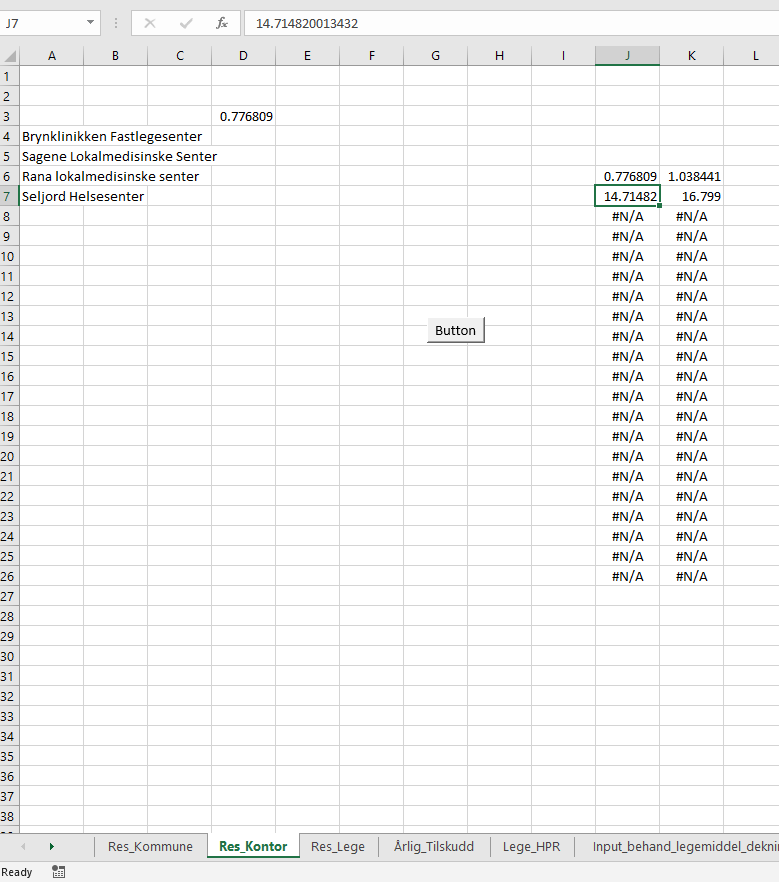Select column L header
Image resolution: width=779 pixels, height=882 pixels.
coord(751,56)
